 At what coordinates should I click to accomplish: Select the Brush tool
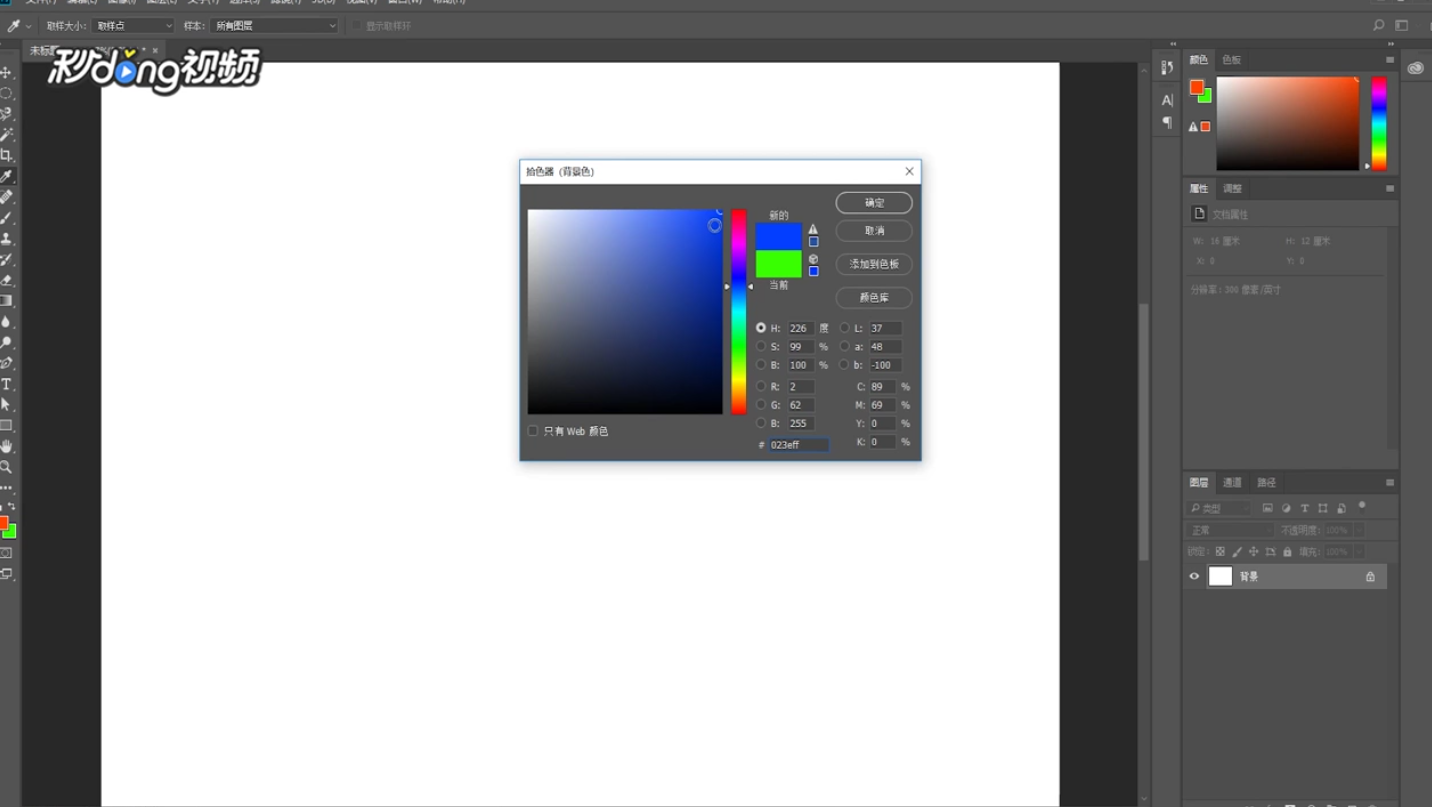(x=6, y=218)
